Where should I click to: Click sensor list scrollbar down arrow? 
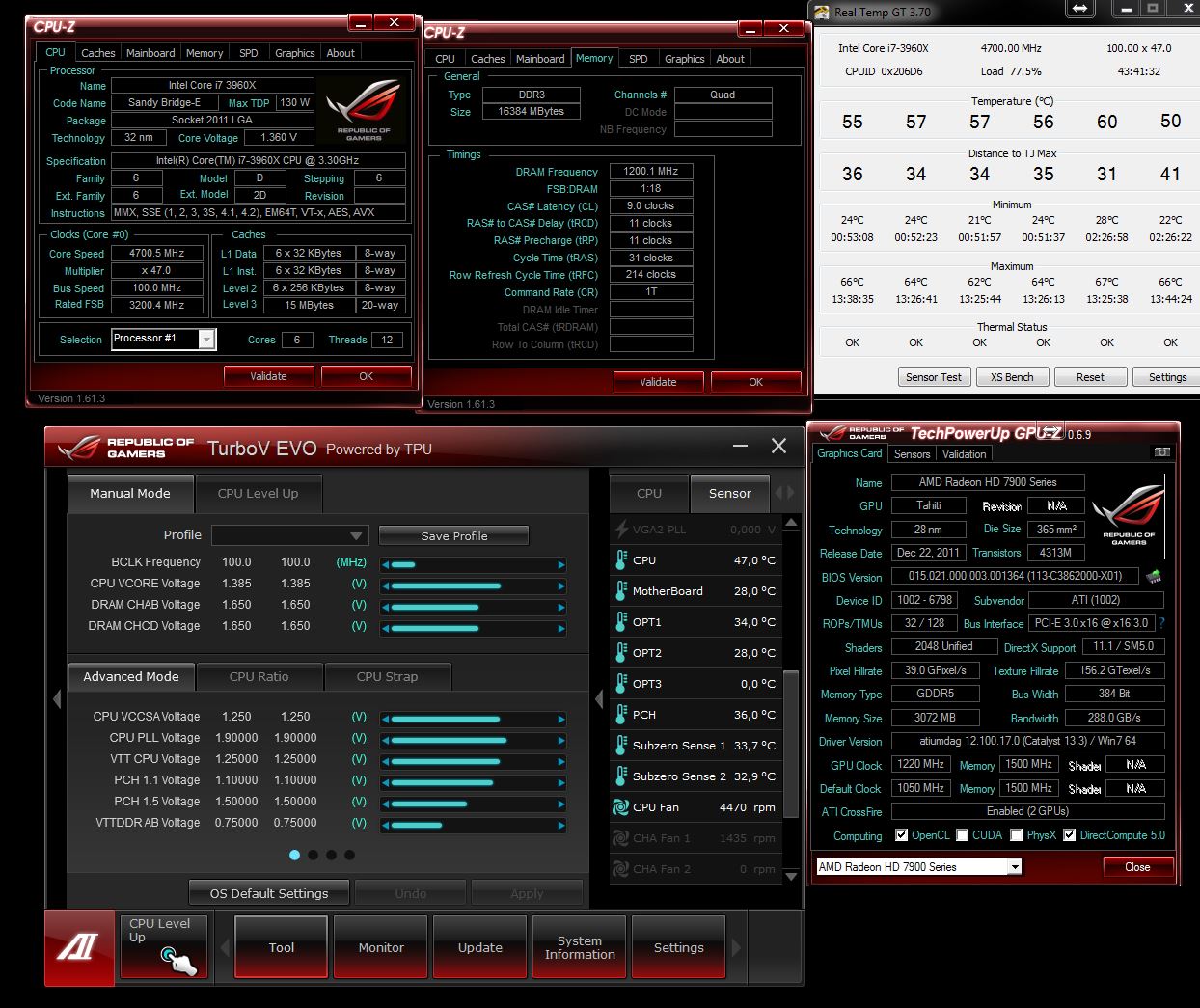tap(791, 876)
